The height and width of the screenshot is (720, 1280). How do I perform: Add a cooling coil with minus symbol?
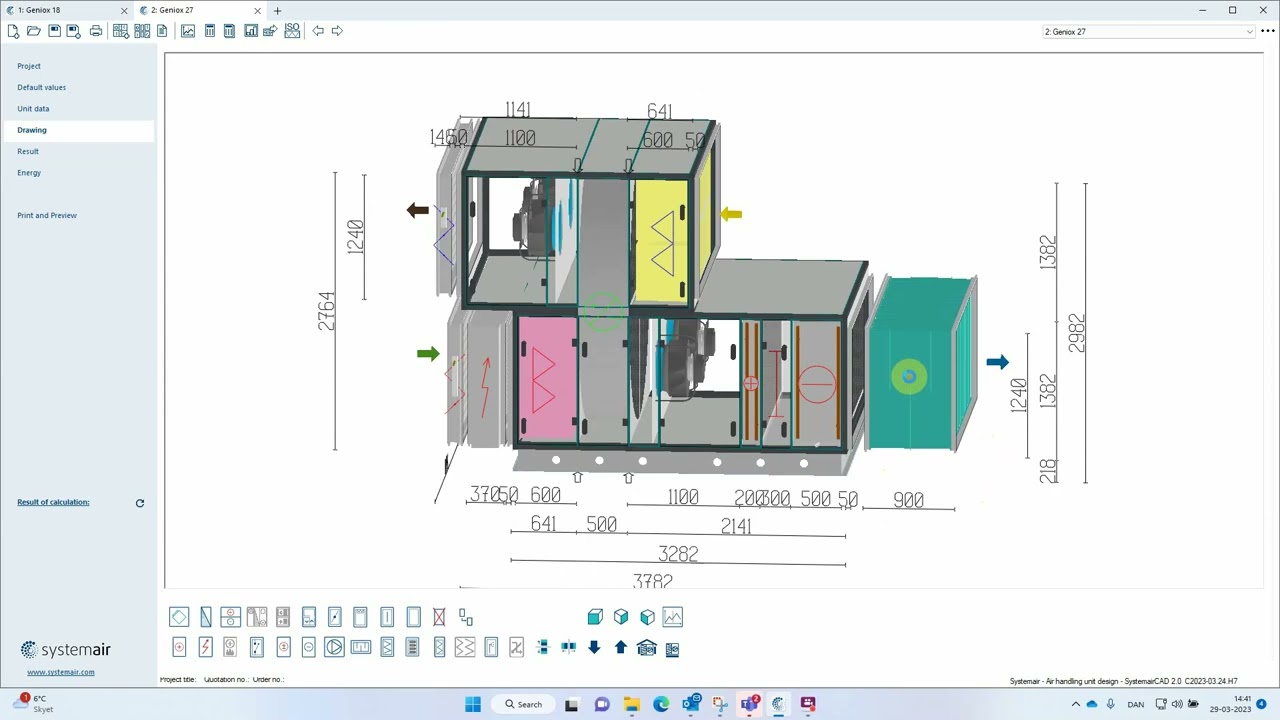[308, 648]
